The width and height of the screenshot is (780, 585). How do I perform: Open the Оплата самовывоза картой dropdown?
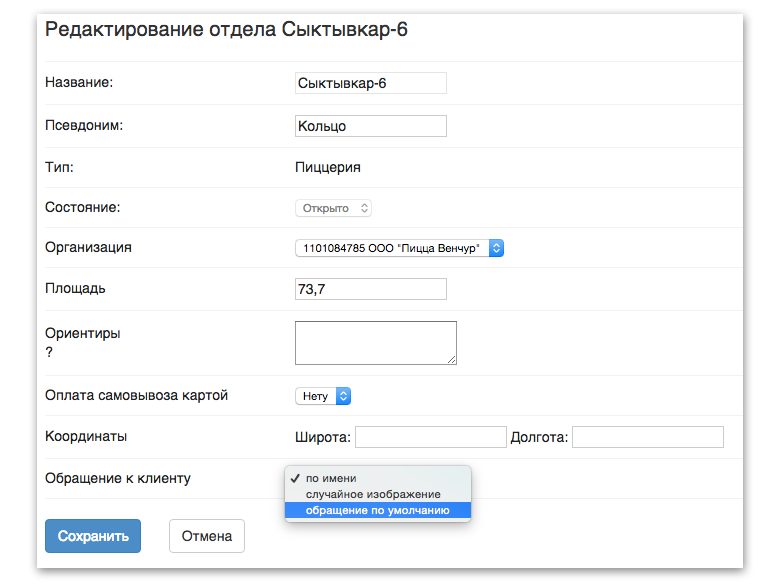pos(323,396)
